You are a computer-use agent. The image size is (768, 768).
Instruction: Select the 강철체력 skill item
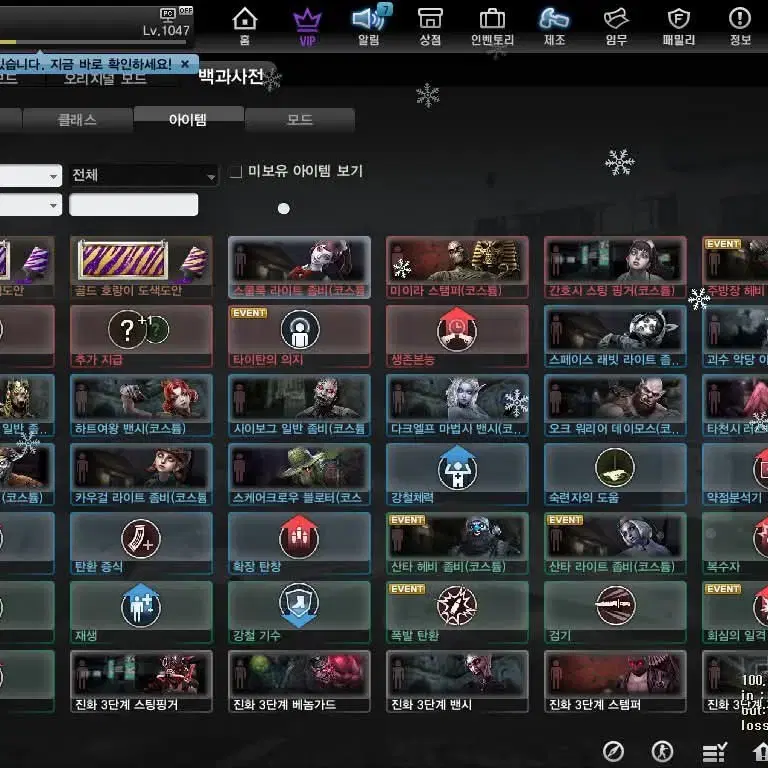tap(457, 474)
